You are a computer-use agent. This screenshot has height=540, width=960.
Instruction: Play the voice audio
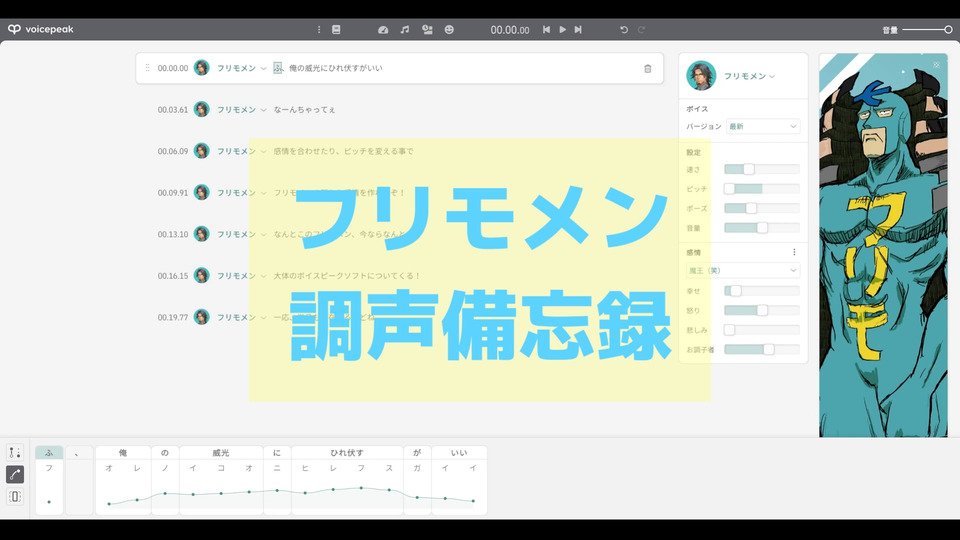tap(563, 29)
